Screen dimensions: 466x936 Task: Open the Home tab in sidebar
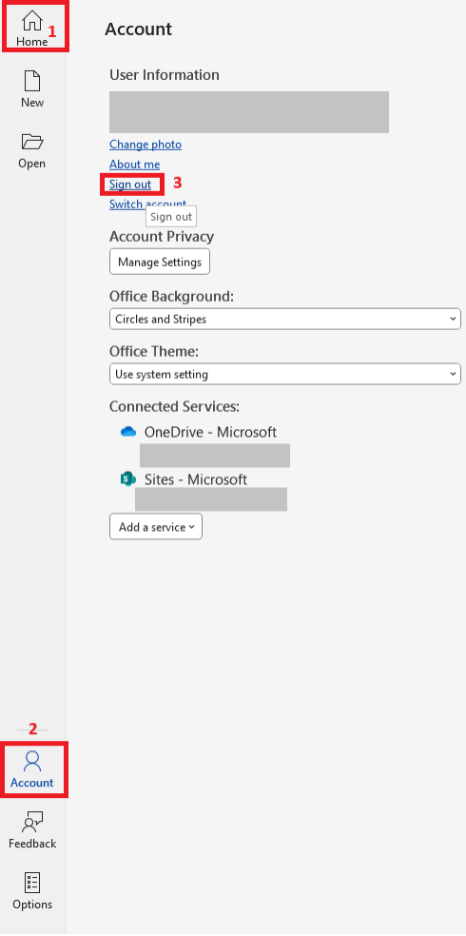click(32, 27)
